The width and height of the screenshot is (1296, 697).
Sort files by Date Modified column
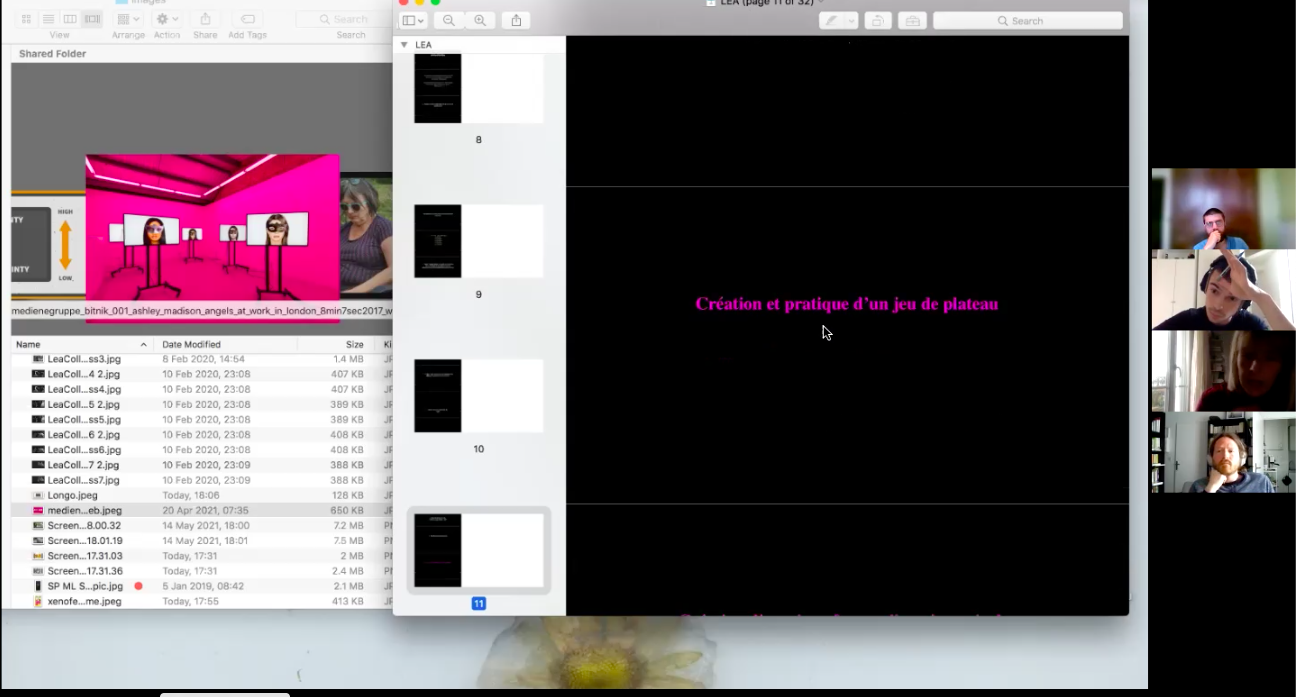click(x=226, y=344)
